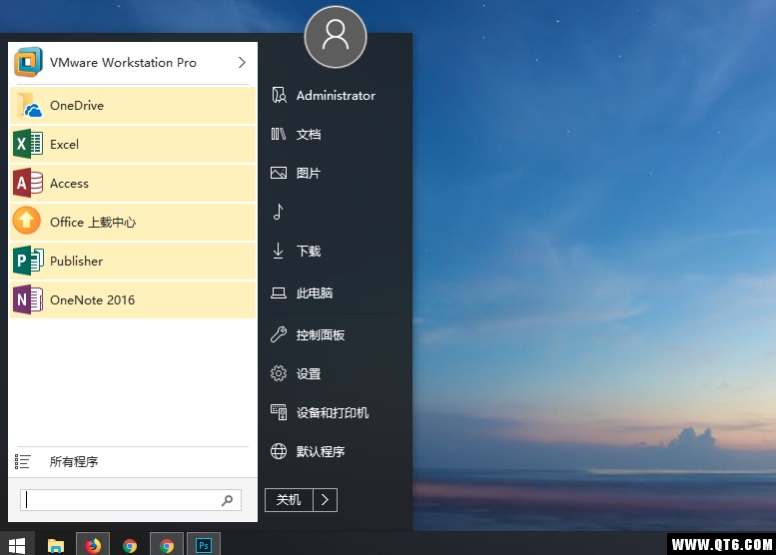The image size is (776, 555).
Task: Open VMware Workstation Pro from the start menu
Action: (133, 63)
